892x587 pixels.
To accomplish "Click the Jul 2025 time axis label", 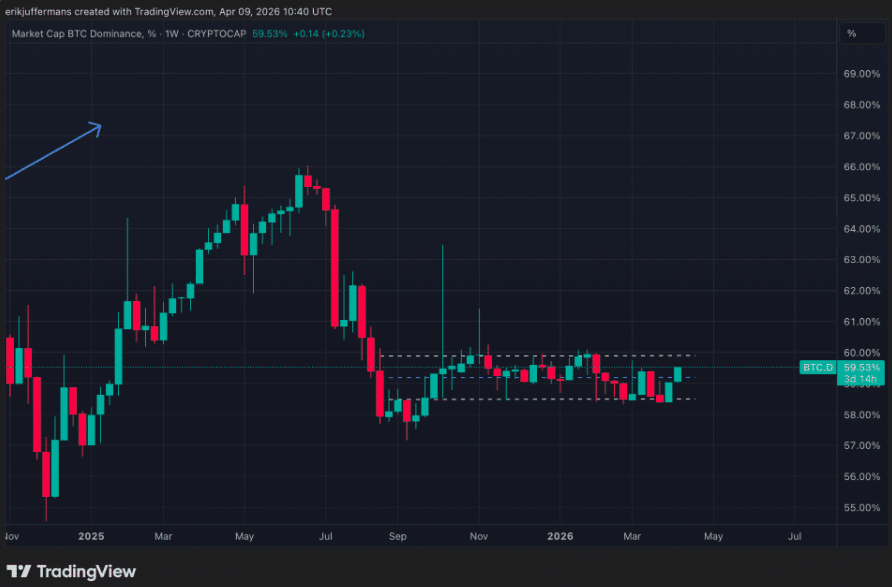I will point(325,536).
